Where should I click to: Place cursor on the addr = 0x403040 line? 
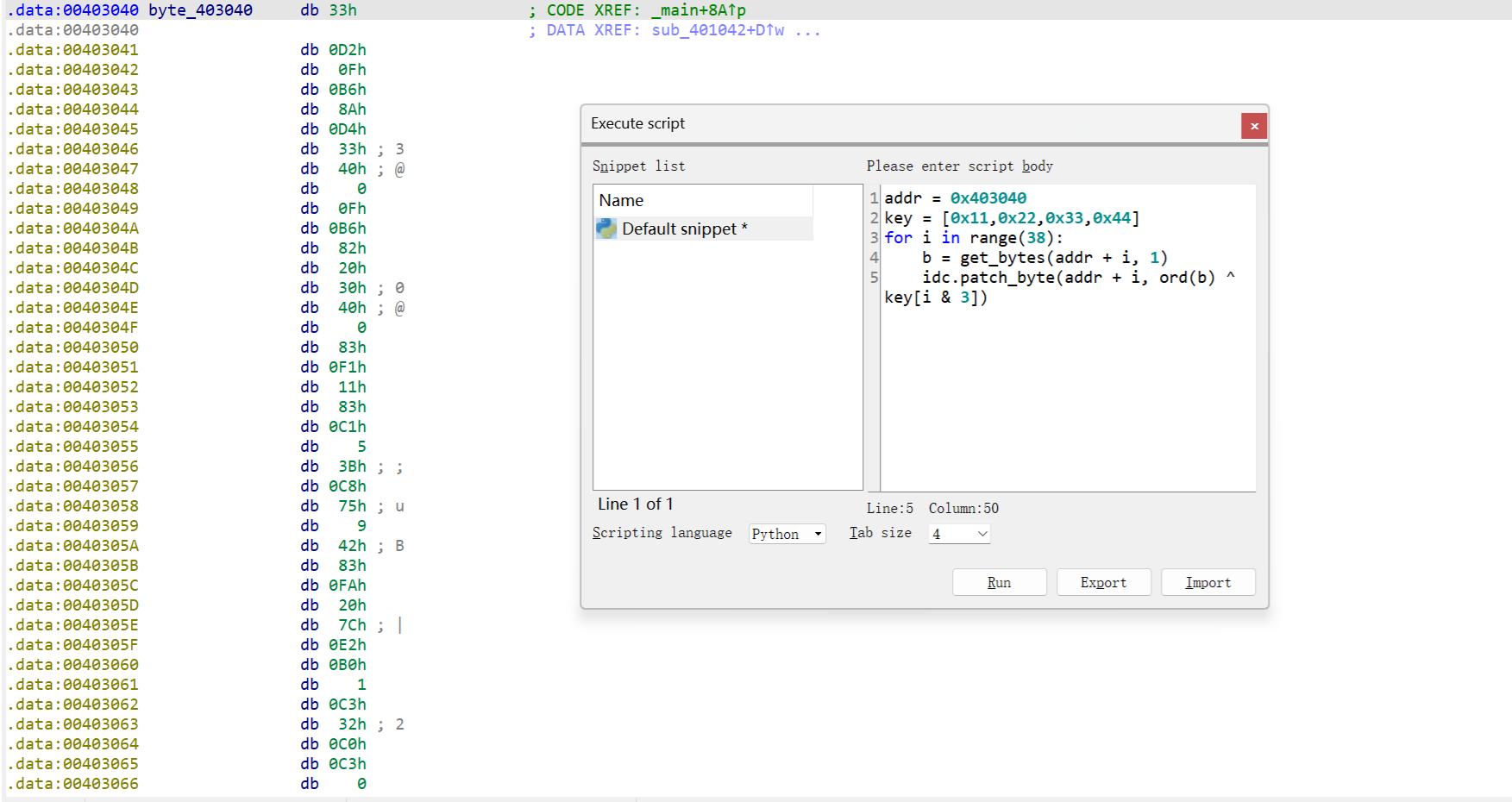(x=955, y=198)
